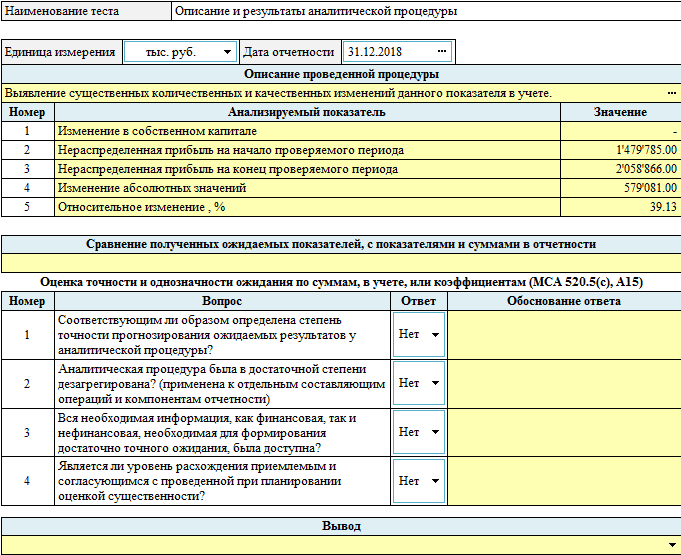Click value 39.13

663,207
